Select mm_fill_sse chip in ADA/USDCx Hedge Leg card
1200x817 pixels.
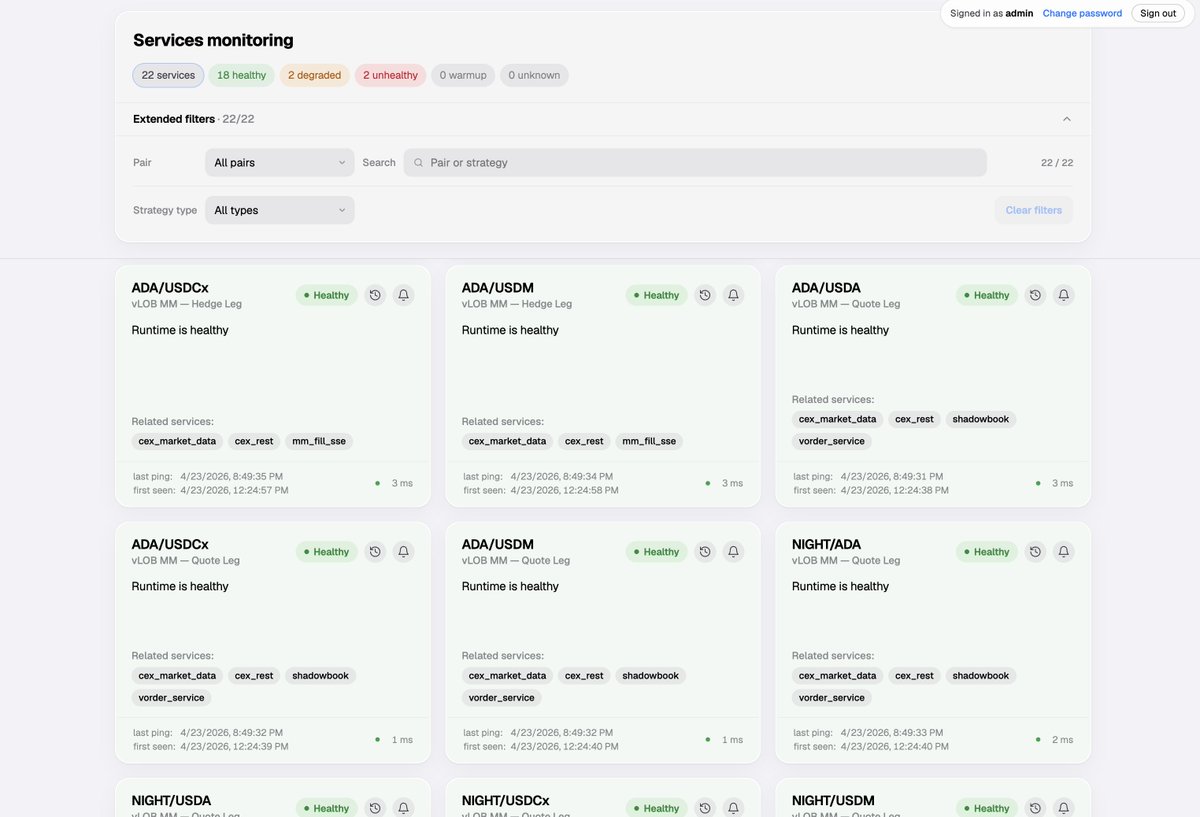click(x=319, y=441)
